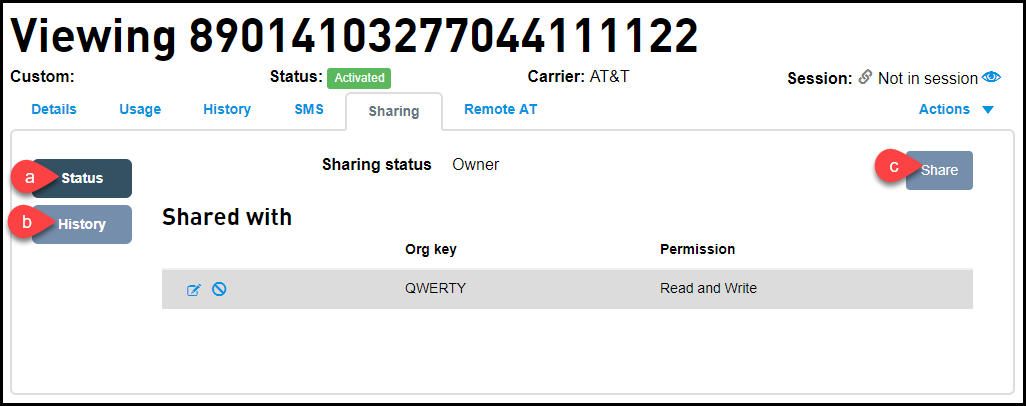The width and height of the screenshot is (1026, 406).
Task: Click the Share button
Action: pyautogui.click(x=939, y=170)
